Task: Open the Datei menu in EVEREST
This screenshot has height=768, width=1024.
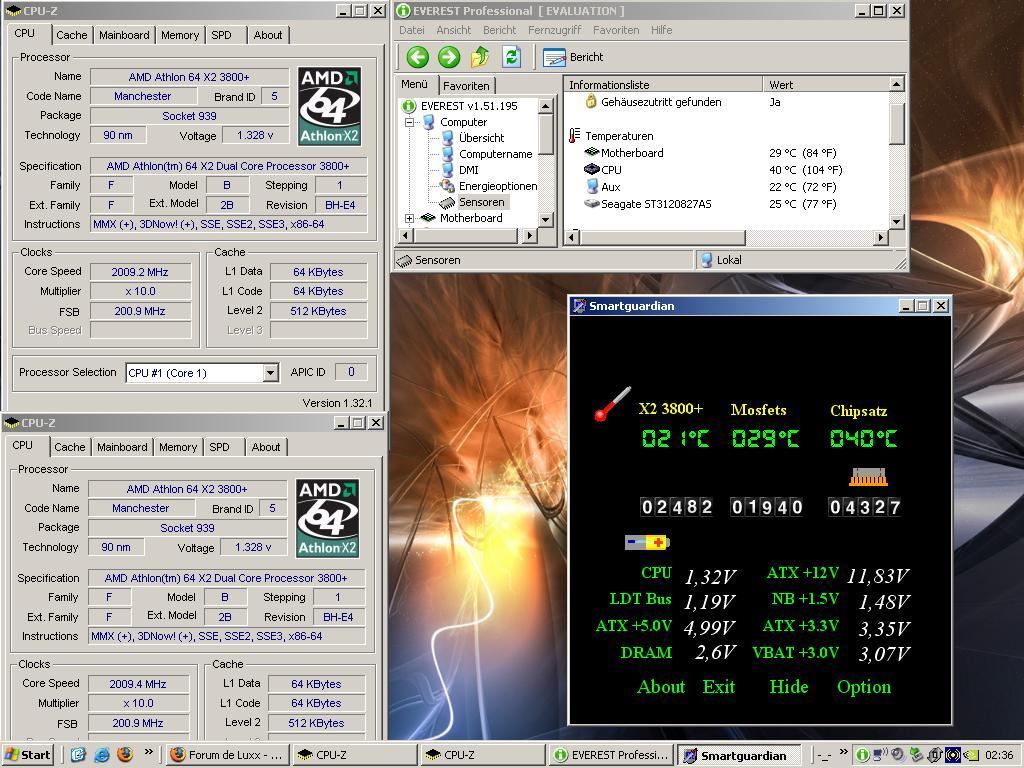Action: coord(411,30)
